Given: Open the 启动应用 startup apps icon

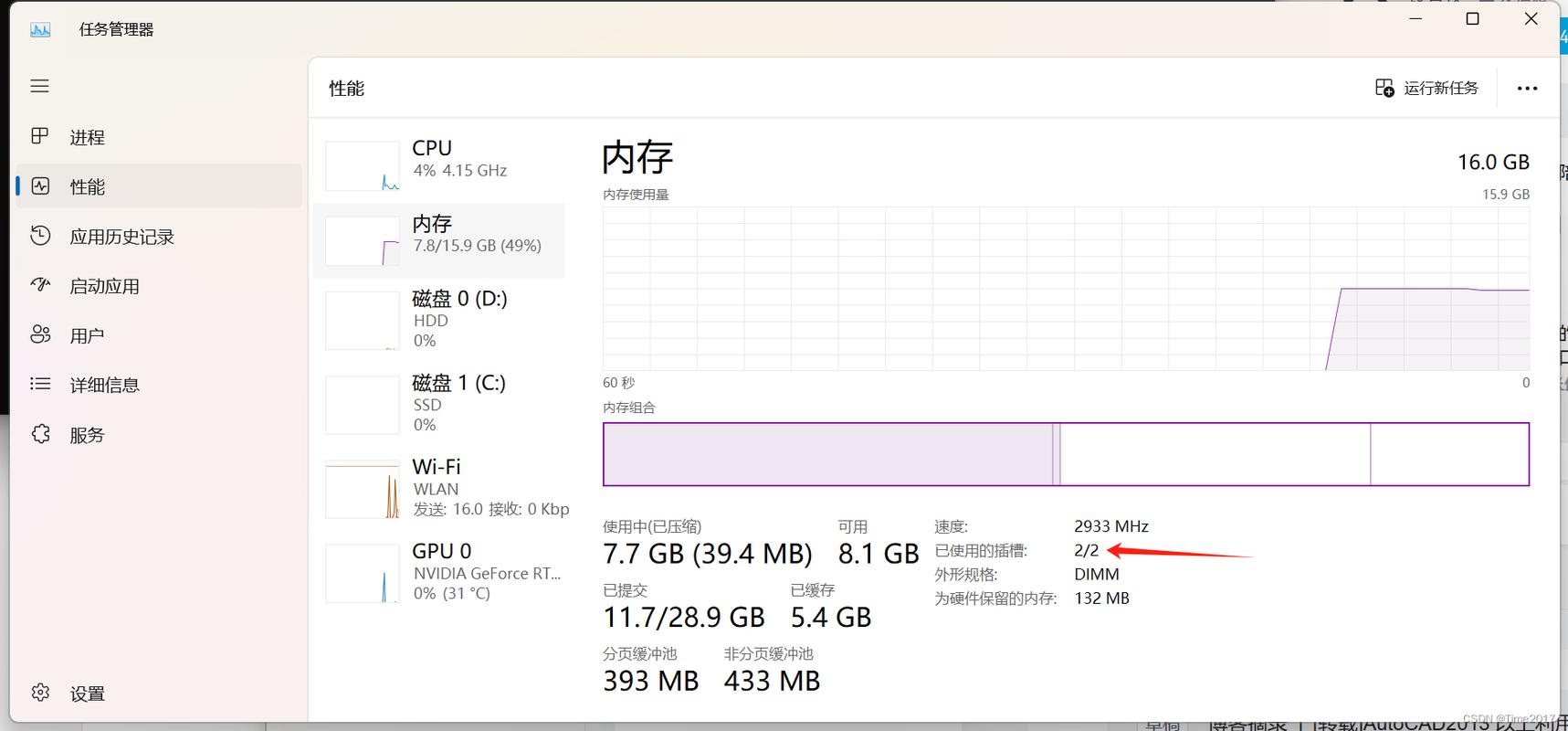Looking at the screenshot, I should 40,285.
